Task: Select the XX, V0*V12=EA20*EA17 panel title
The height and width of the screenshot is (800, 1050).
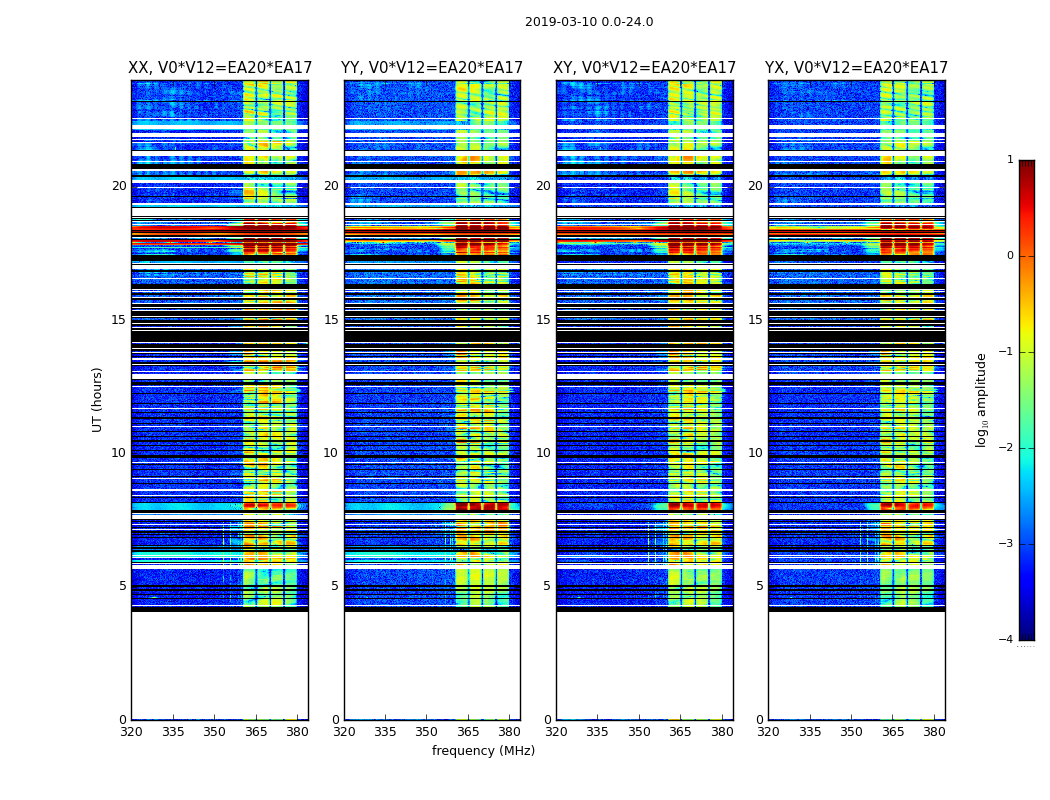Action: tap(220, 68)
